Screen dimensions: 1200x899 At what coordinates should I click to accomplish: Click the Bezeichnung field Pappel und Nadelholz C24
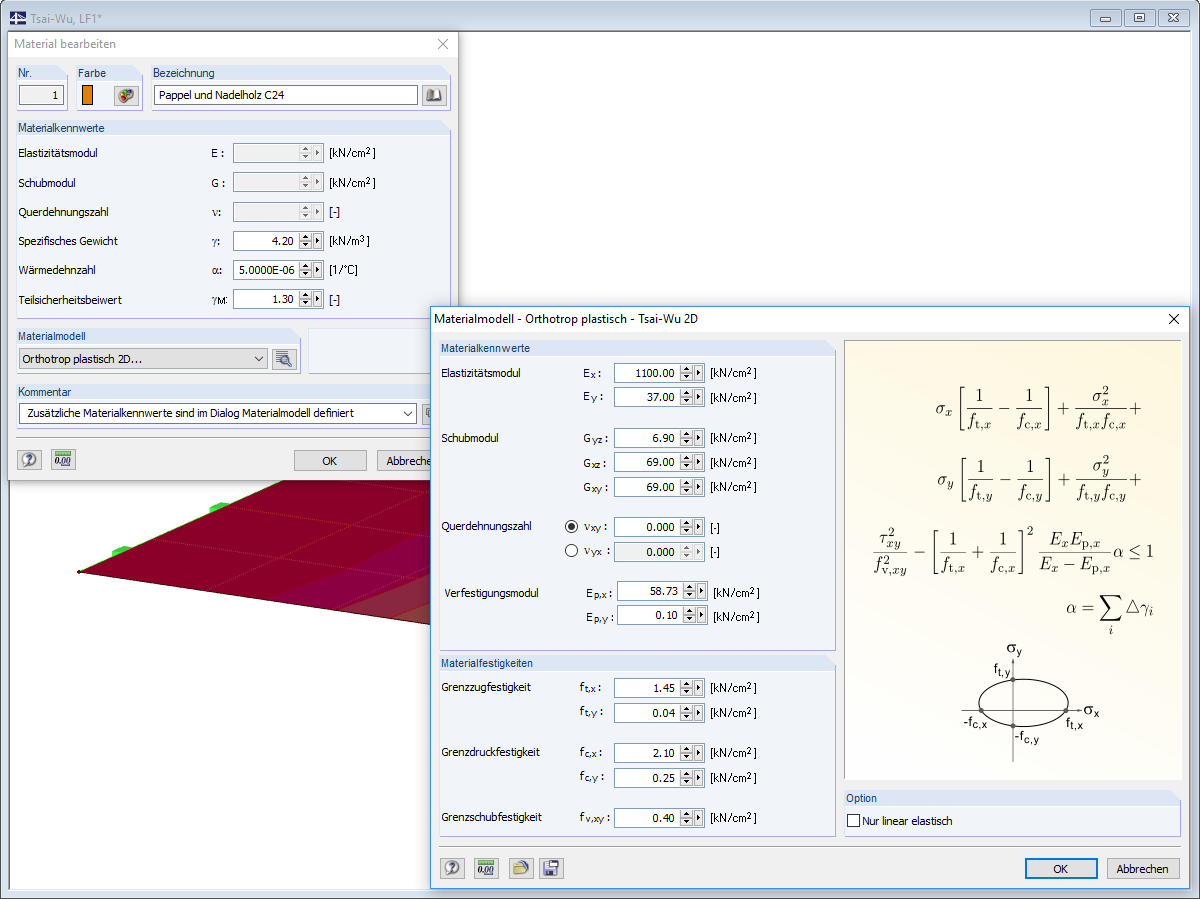click(x=285, y=95)
